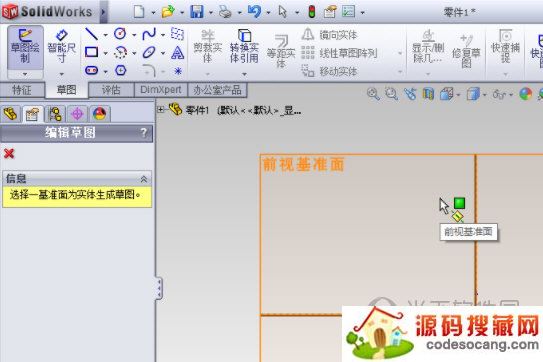Open the Display Style cube icon

coord(473,94)
